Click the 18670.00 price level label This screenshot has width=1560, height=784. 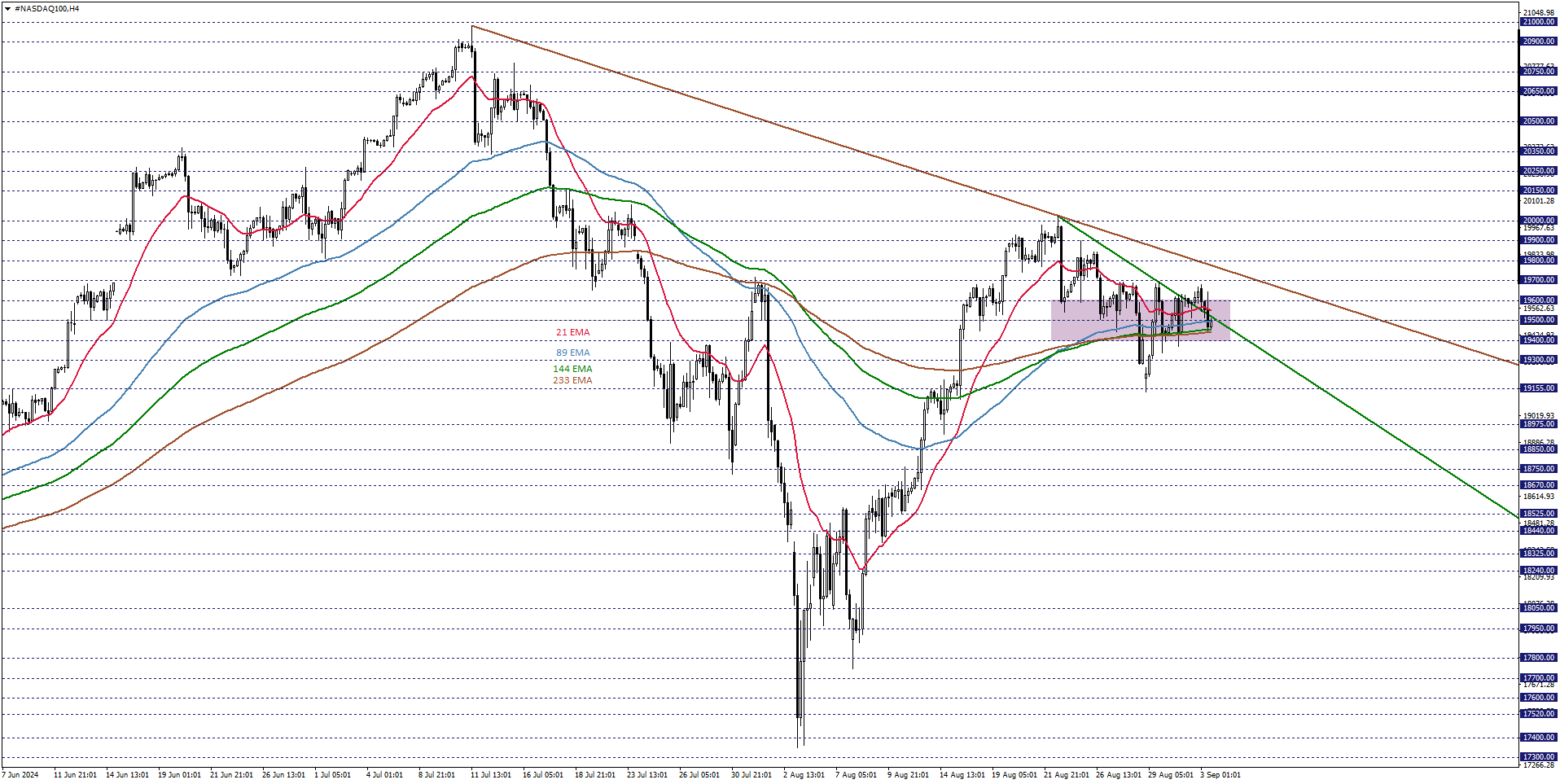coord(1538,485)
